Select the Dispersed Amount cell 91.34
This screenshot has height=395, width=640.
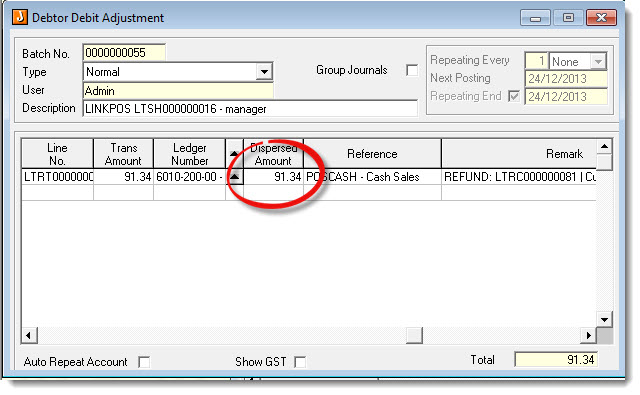tap(273, 177)
